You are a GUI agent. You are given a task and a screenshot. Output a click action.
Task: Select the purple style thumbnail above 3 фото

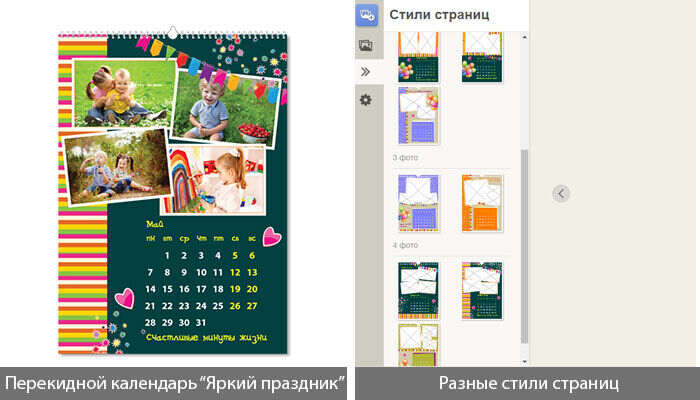point(417,115)
